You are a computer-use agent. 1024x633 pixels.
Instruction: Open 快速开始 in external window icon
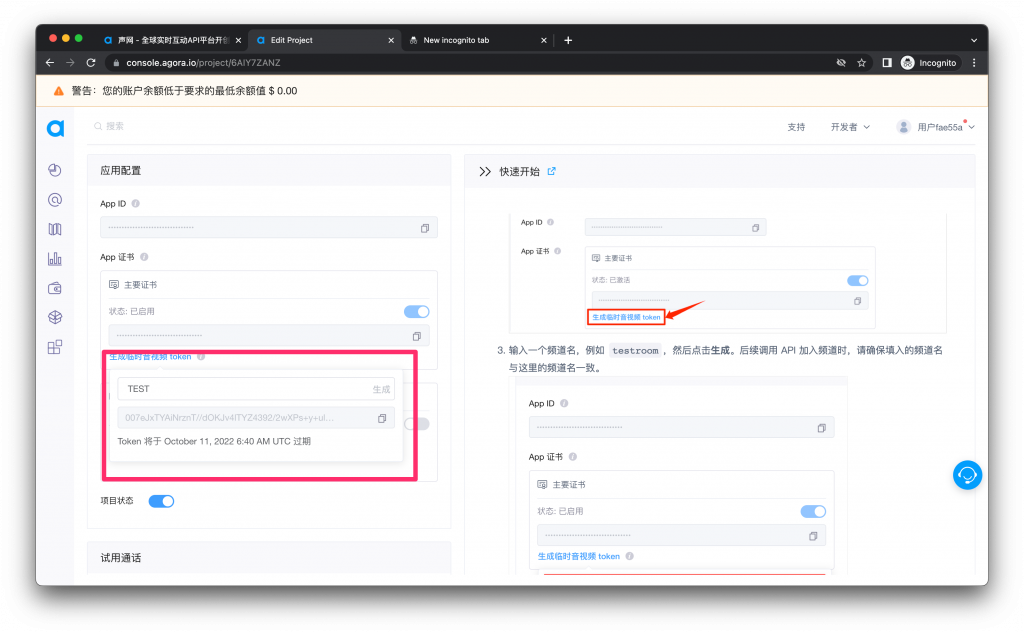tap(552, 171)
